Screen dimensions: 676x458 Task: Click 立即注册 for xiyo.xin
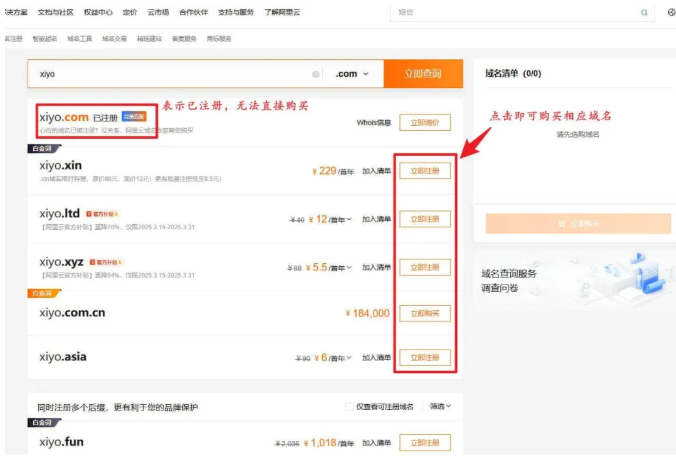[425, 171]
